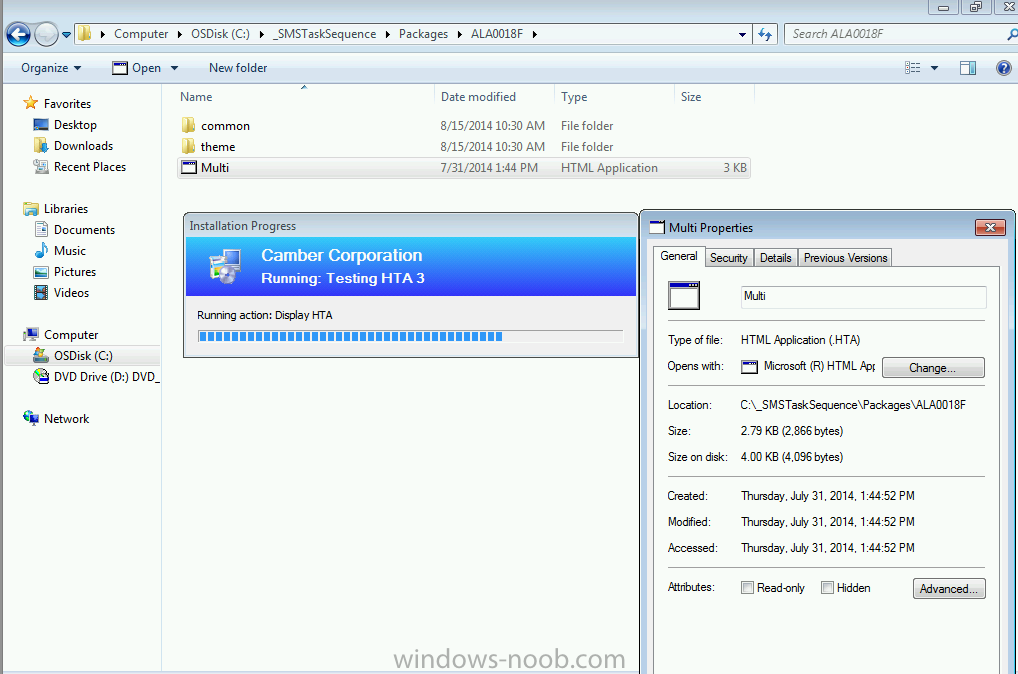
Task: Select the common folder icon
Action: (x=188, y=125)
